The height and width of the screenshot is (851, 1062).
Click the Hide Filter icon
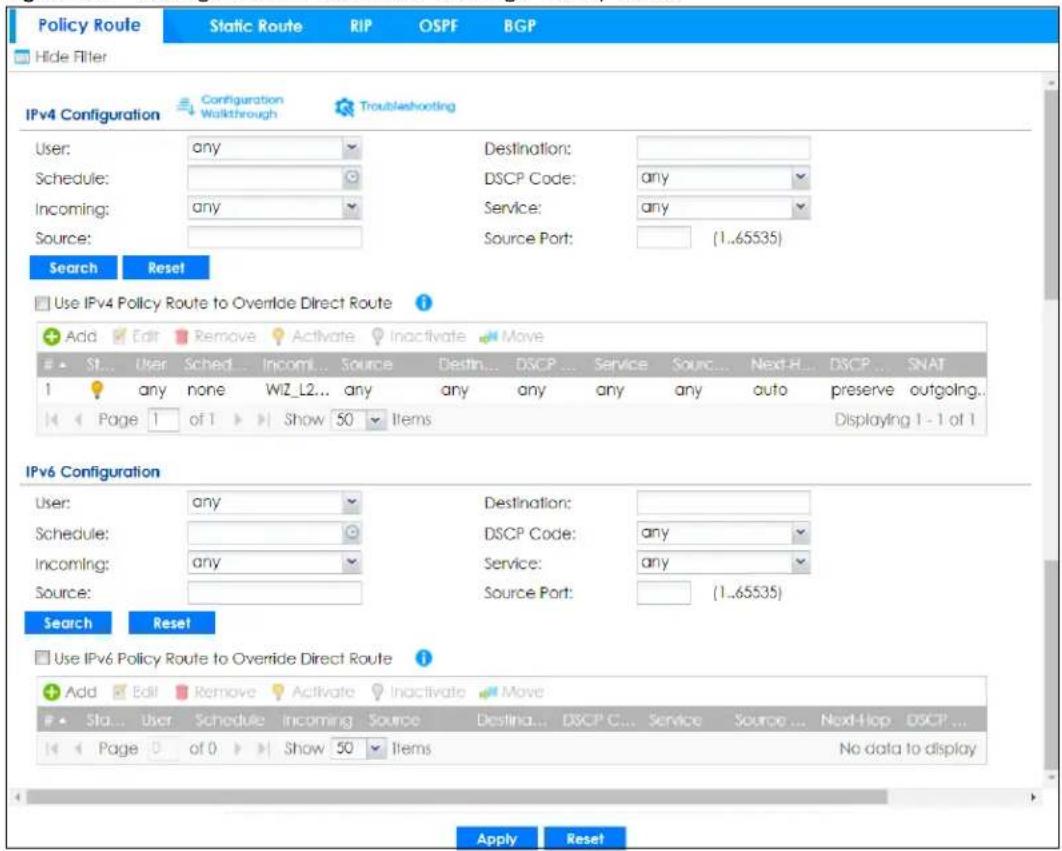[22, 58]
